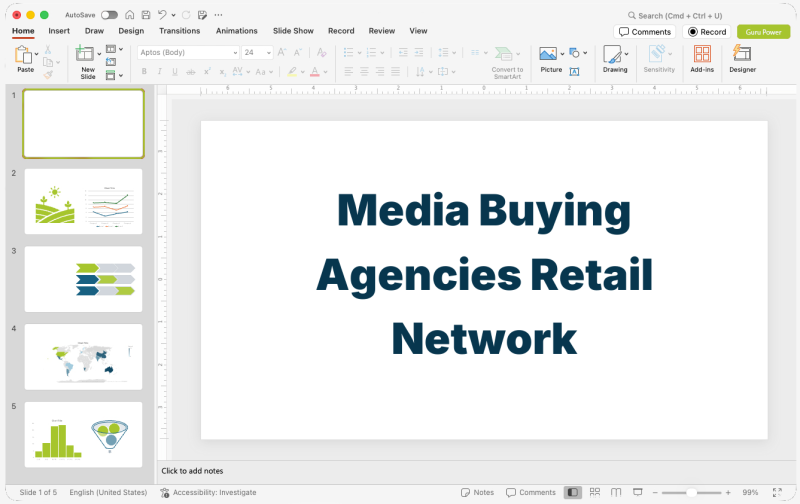The image size is (800, 504).
Task: Switch to Slide Sorter view icon
Action: tap(595, 492)
